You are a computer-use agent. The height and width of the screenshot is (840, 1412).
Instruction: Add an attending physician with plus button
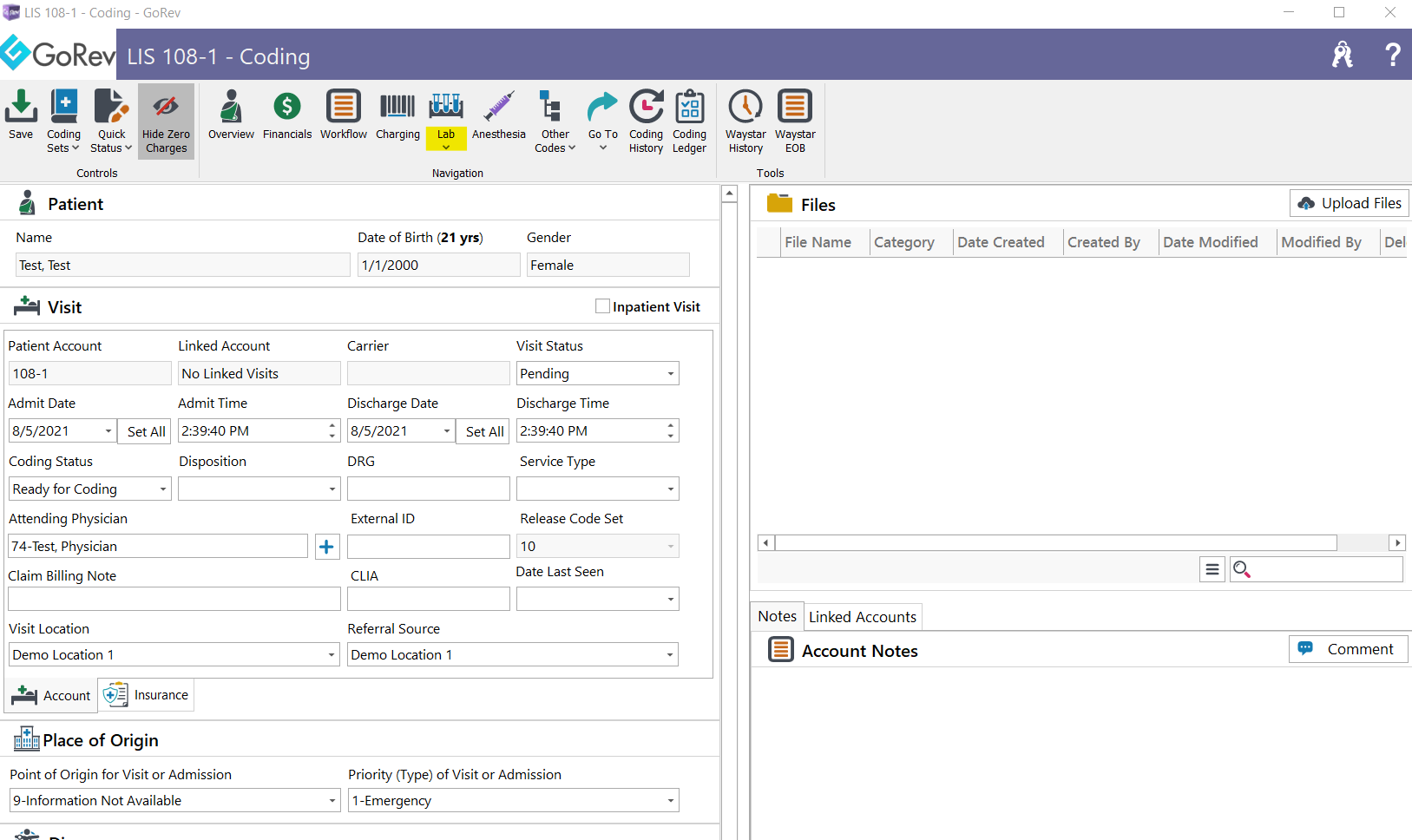coord(326,547)
